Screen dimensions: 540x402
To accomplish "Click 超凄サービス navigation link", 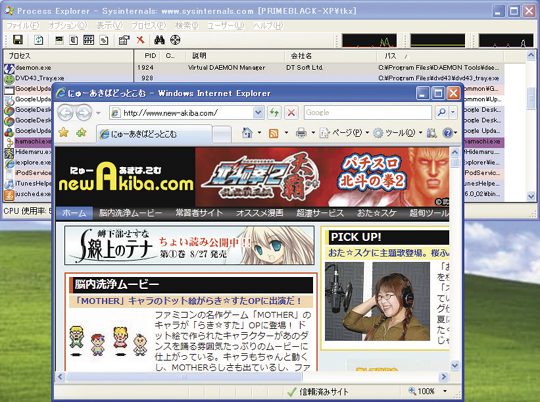I will click(x=320, y=213).
